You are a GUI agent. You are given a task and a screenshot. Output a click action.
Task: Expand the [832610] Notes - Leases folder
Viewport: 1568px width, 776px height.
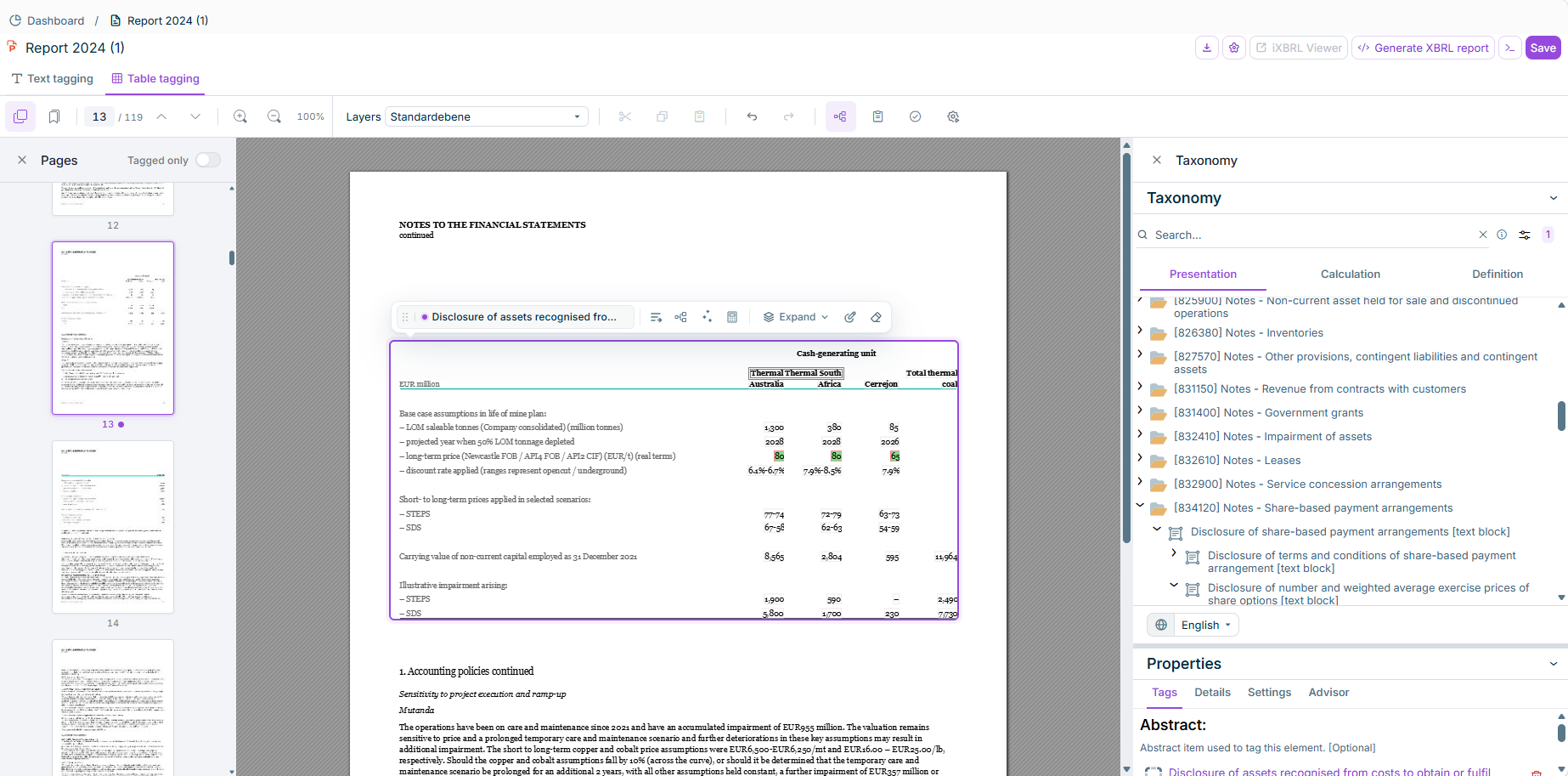click(1140, 457)
